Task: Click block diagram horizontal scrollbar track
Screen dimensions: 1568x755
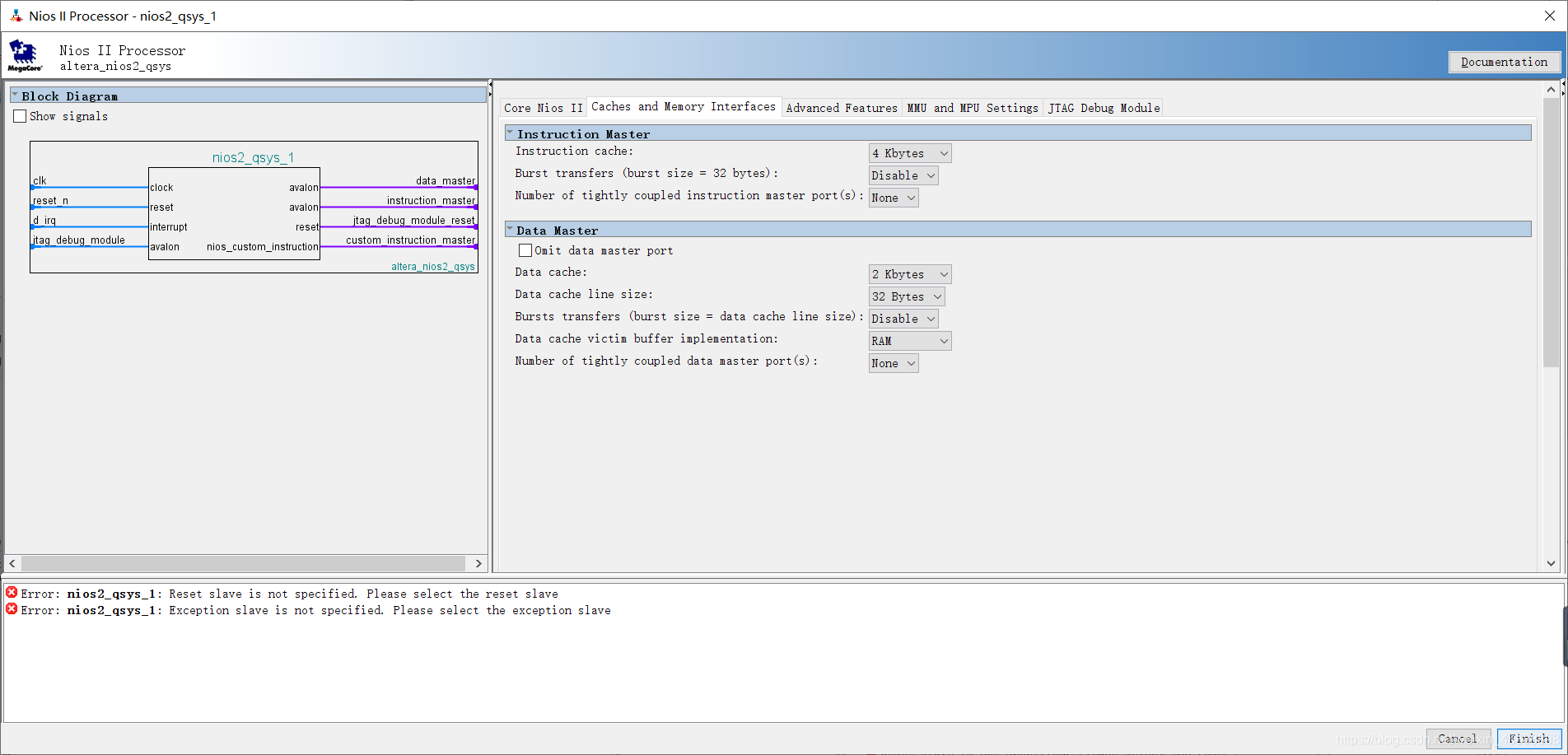Action: (x=243, y=563)
